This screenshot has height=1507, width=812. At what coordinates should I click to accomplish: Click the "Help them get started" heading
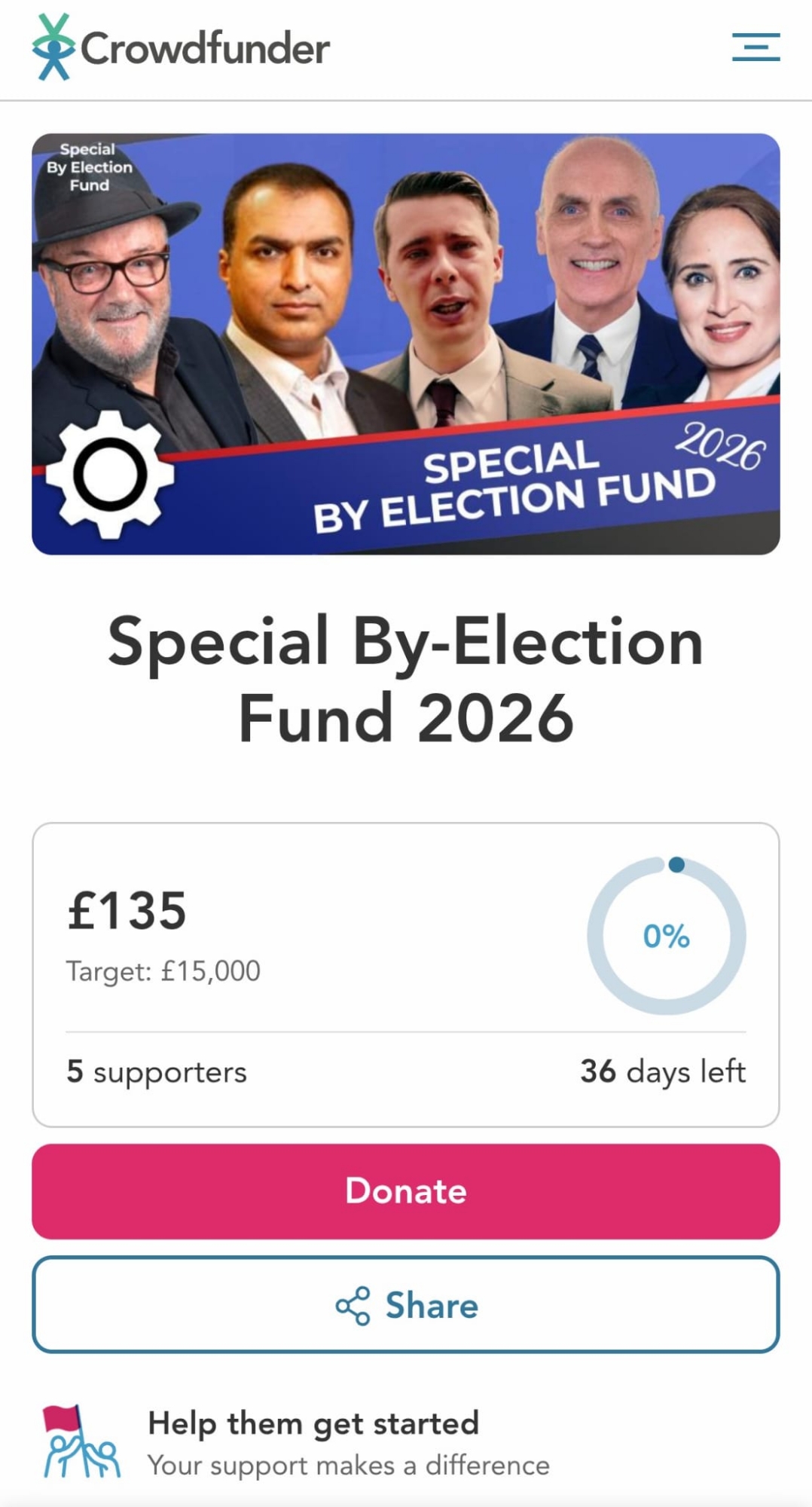(x=313, y=1423)
